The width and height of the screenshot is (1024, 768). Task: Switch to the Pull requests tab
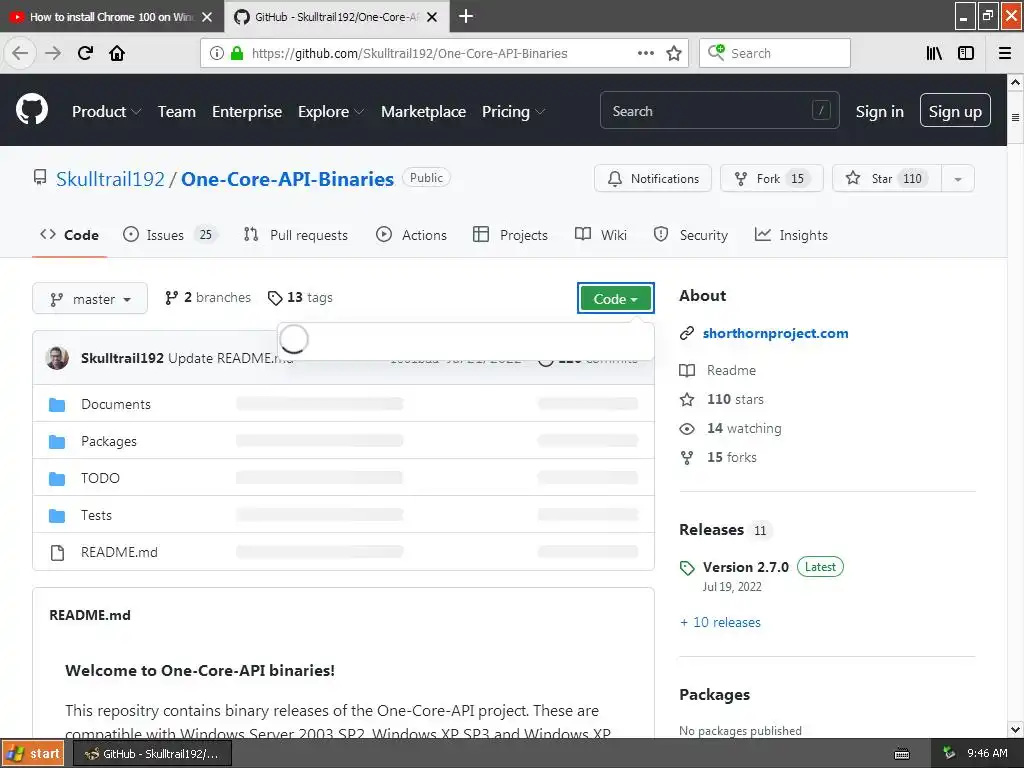[296, 235]
